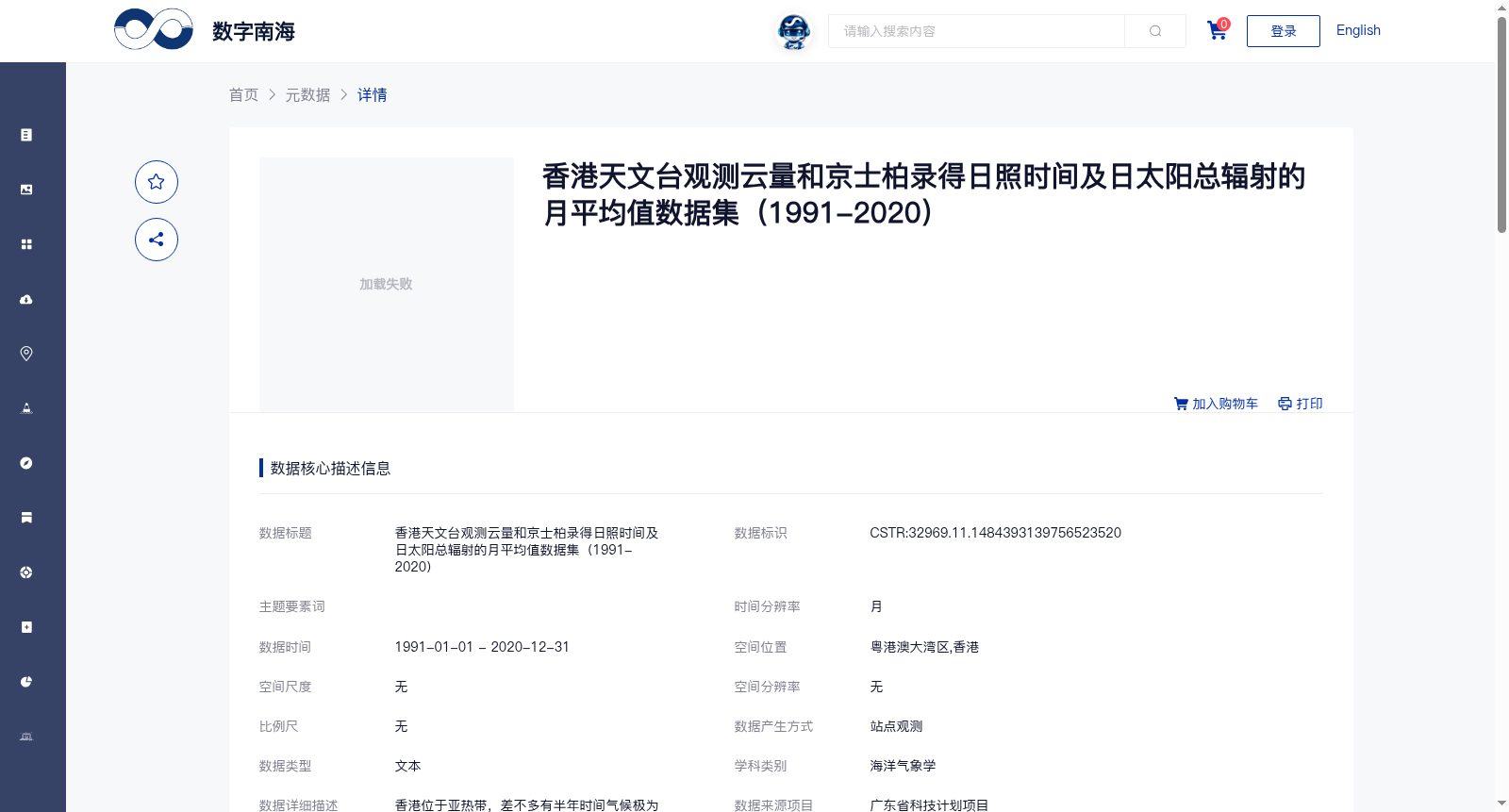Open the compass sidebar icon
The image size is (1509, 812).
point(26,463)
